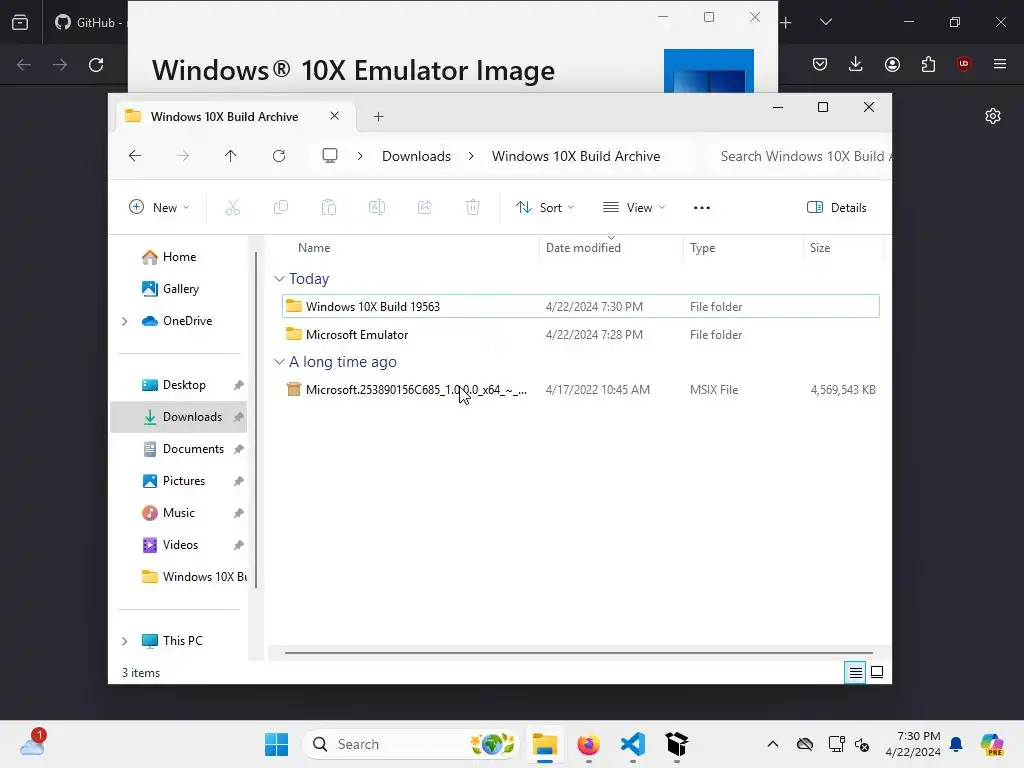Click the uBlock Origin extension icon
Image resolution: width=1024 pixels, height=768 pixels.
click(x=963, y=64)
